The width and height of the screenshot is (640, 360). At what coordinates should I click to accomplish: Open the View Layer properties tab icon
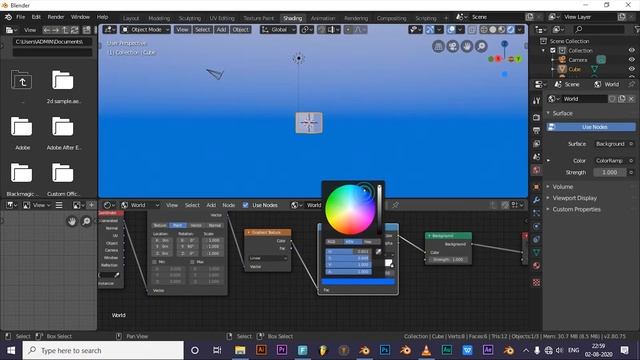click(x=536, y=144)
